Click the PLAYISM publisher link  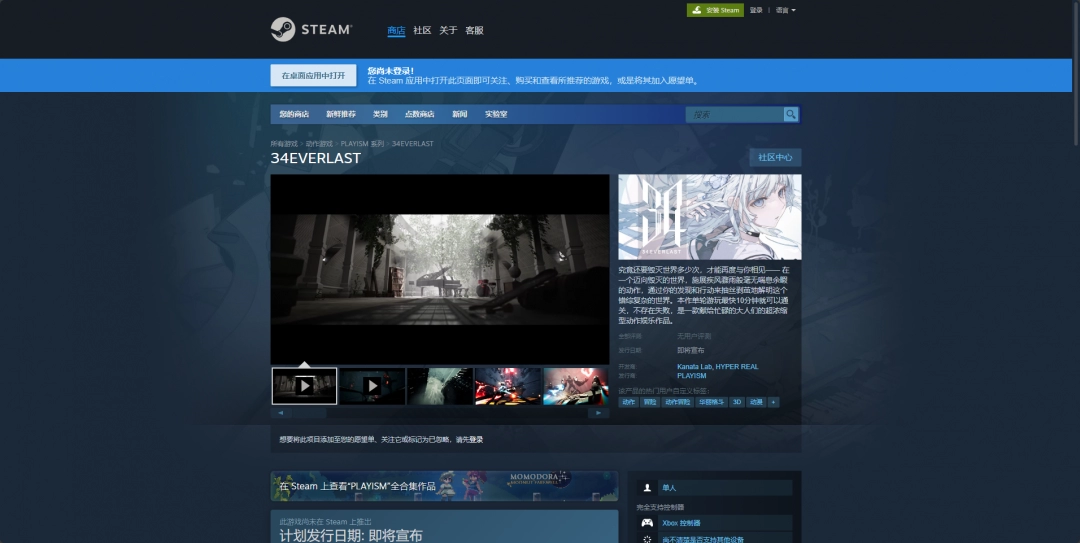(x=691, y=376)
